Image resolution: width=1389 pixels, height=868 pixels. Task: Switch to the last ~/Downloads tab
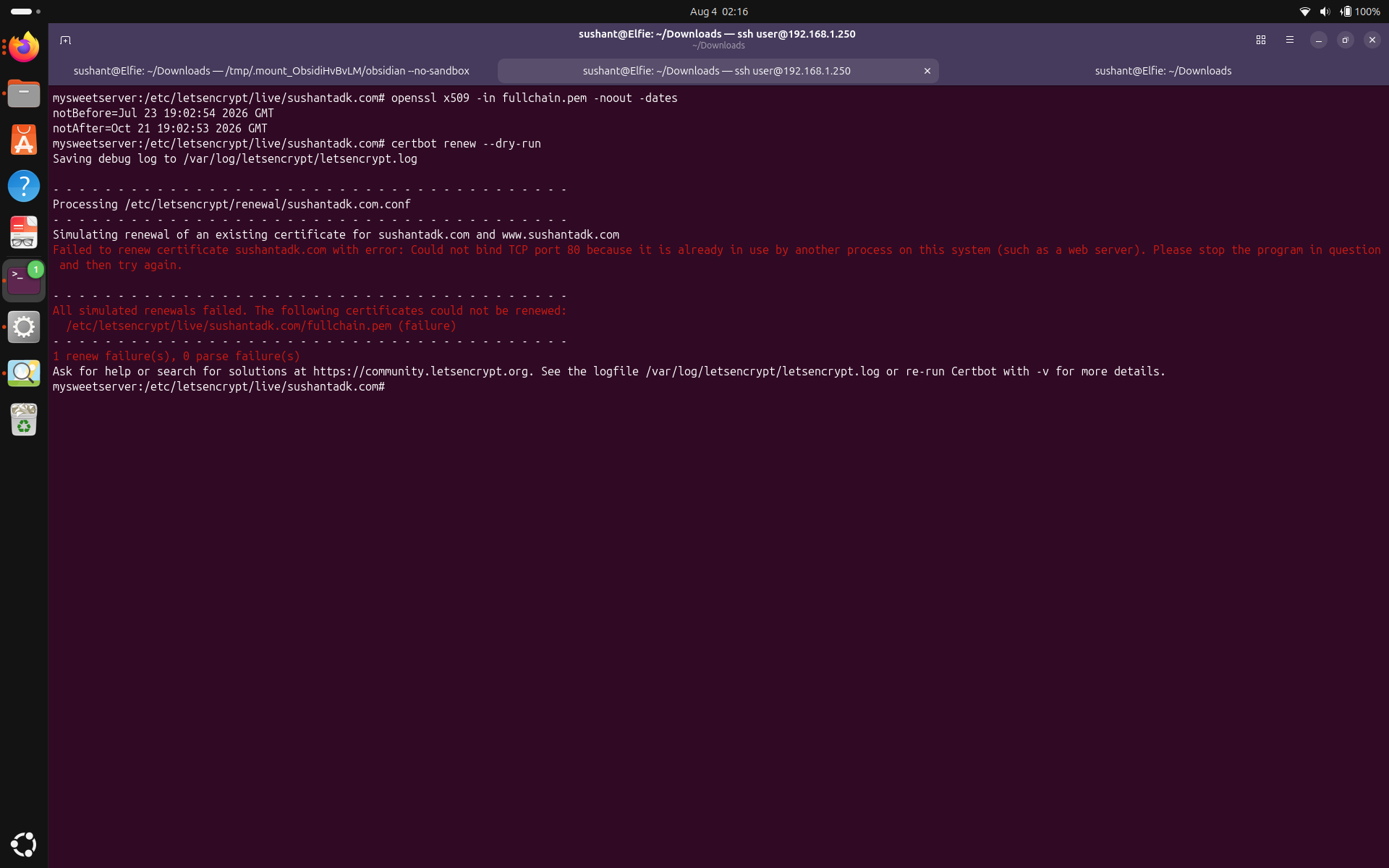(1163, 71)
